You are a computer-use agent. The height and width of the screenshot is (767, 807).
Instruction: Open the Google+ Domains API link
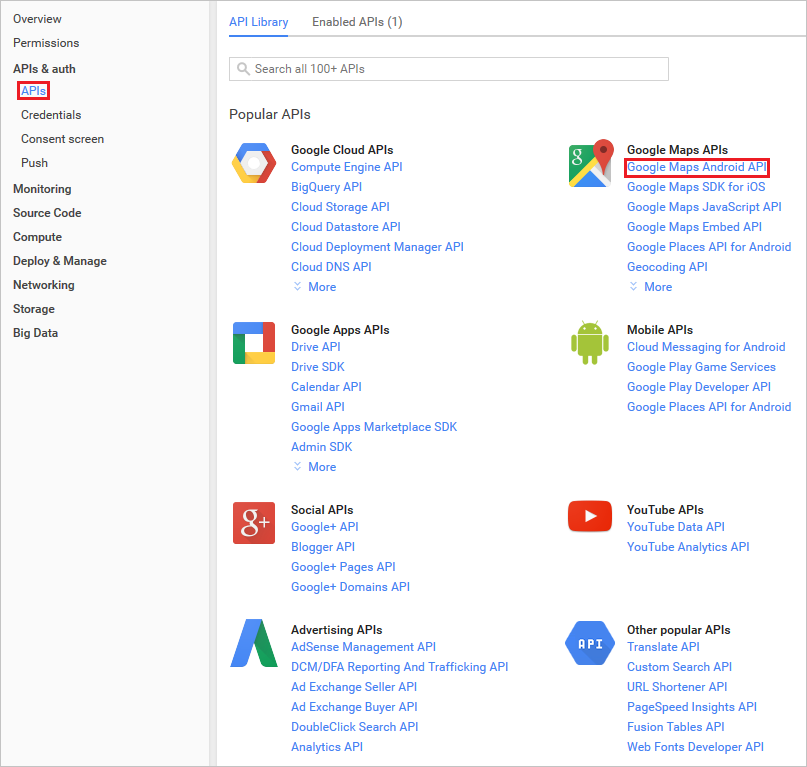[350, 587]
